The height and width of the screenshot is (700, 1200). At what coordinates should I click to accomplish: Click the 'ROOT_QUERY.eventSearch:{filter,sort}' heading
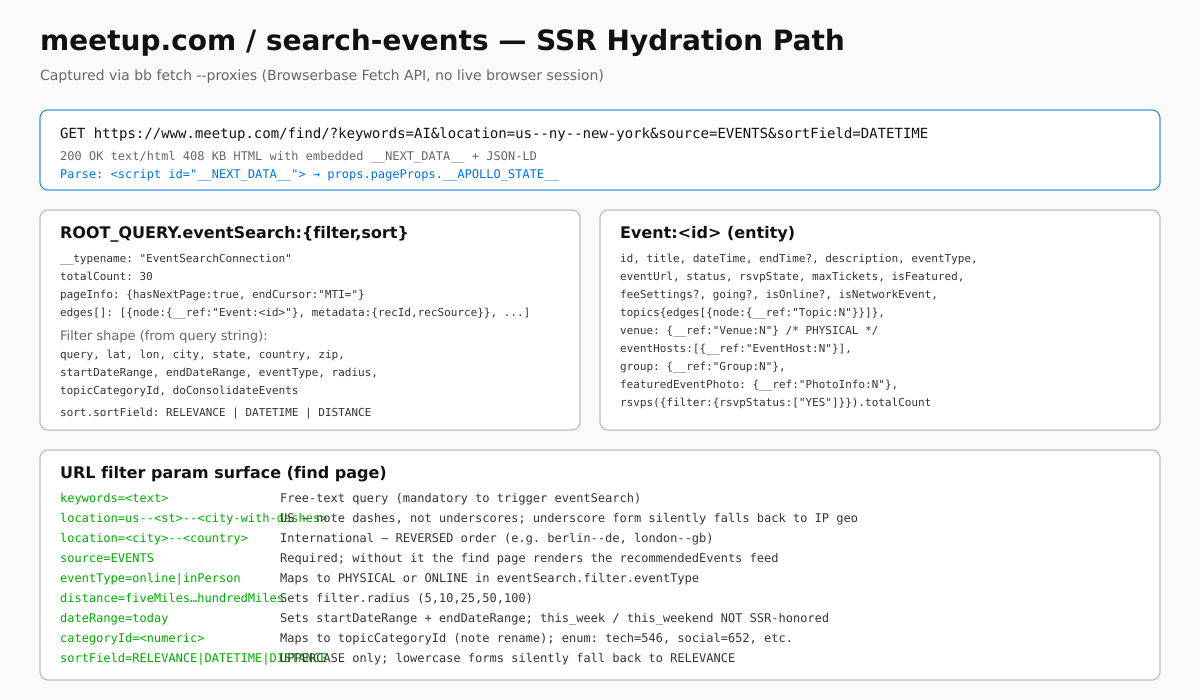pyautogui.click(x=234, y=232)
